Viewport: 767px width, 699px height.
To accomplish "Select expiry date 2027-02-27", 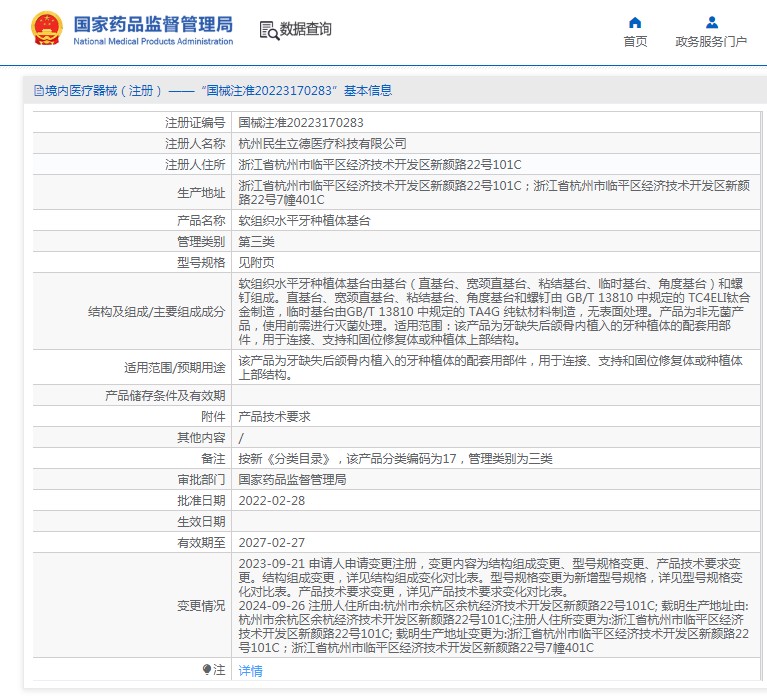I will point(271,542).
